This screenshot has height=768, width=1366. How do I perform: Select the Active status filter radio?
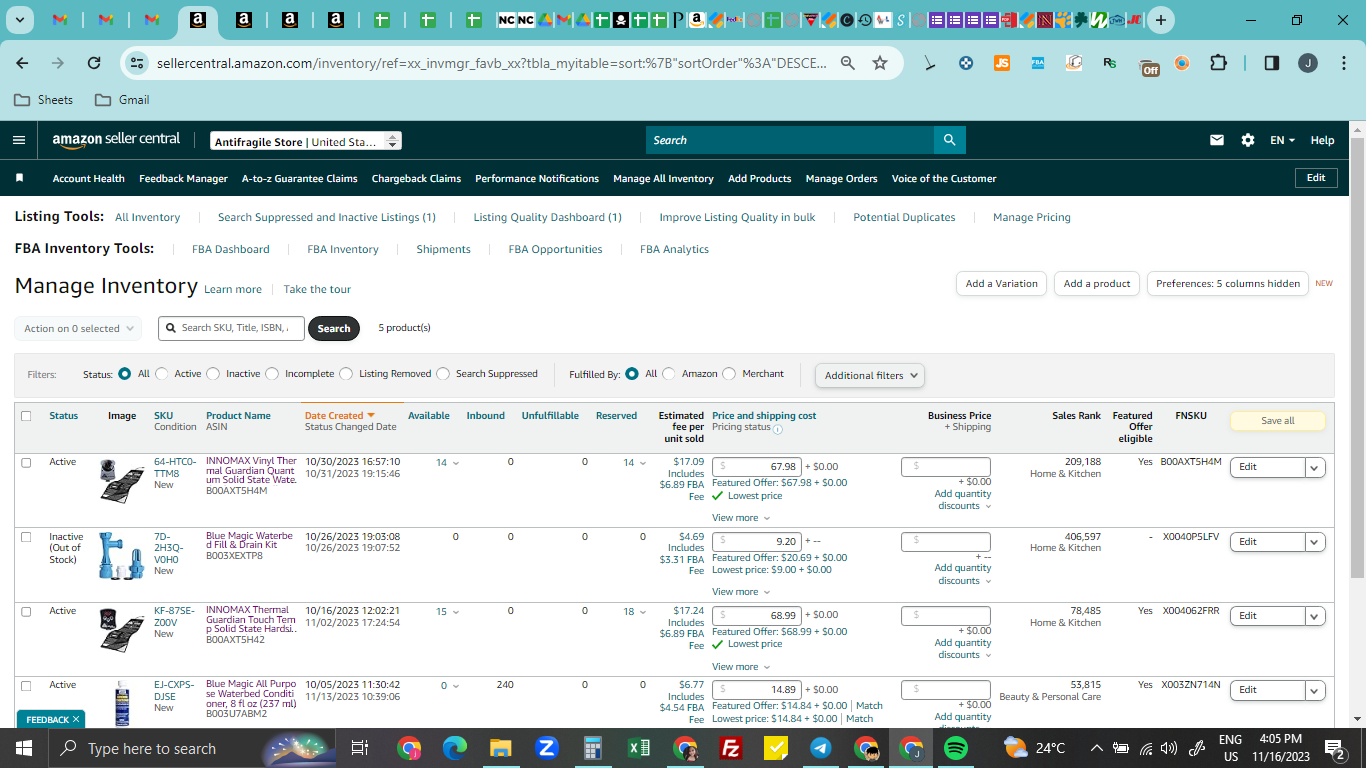pyautogui.click(x=162, y=374)
